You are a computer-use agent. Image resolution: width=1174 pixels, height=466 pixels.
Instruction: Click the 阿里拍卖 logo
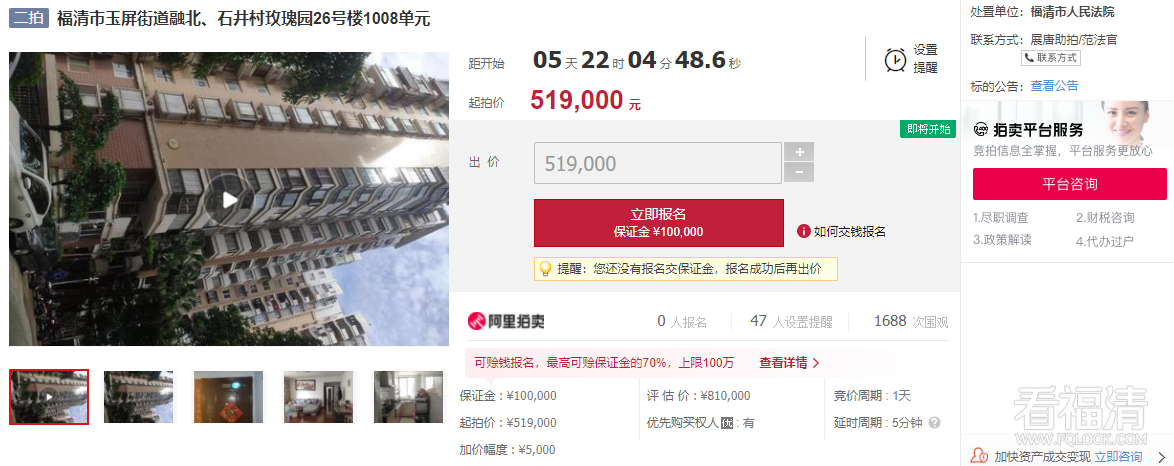(506, 321)
